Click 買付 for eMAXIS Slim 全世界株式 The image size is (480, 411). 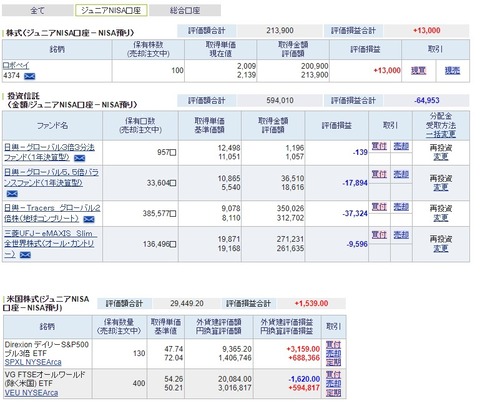pos(379,235)
